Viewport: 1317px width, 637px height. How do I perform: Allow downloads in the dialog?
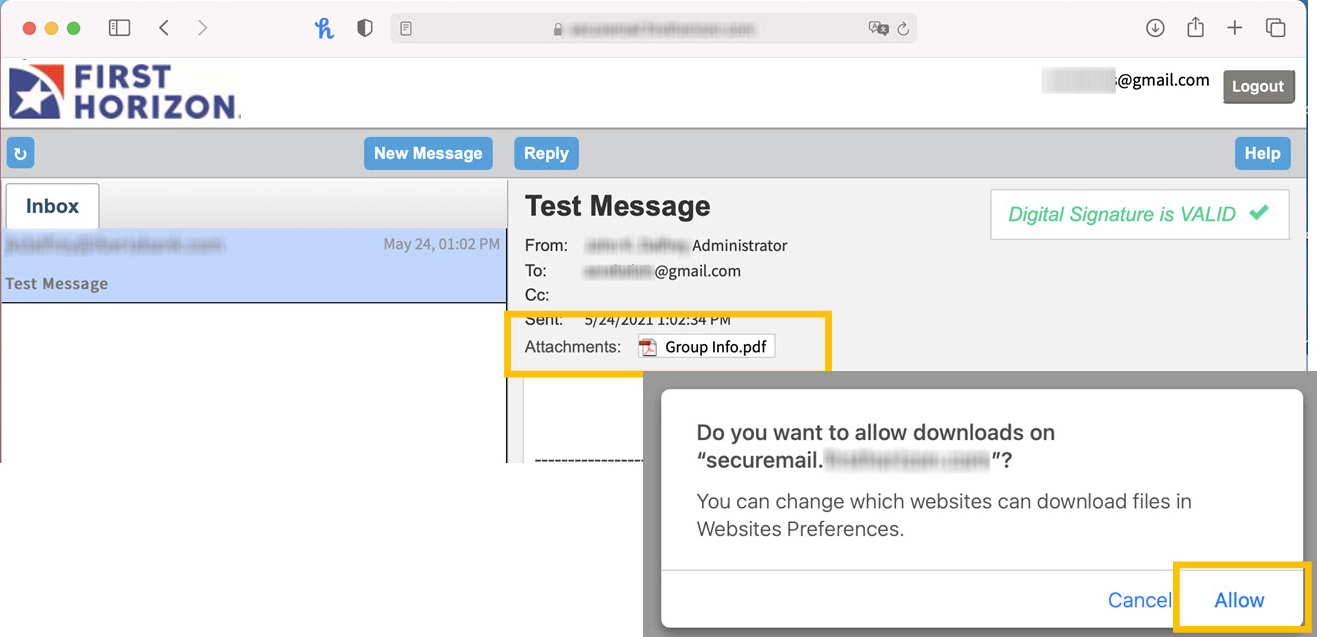point(1239,600)
